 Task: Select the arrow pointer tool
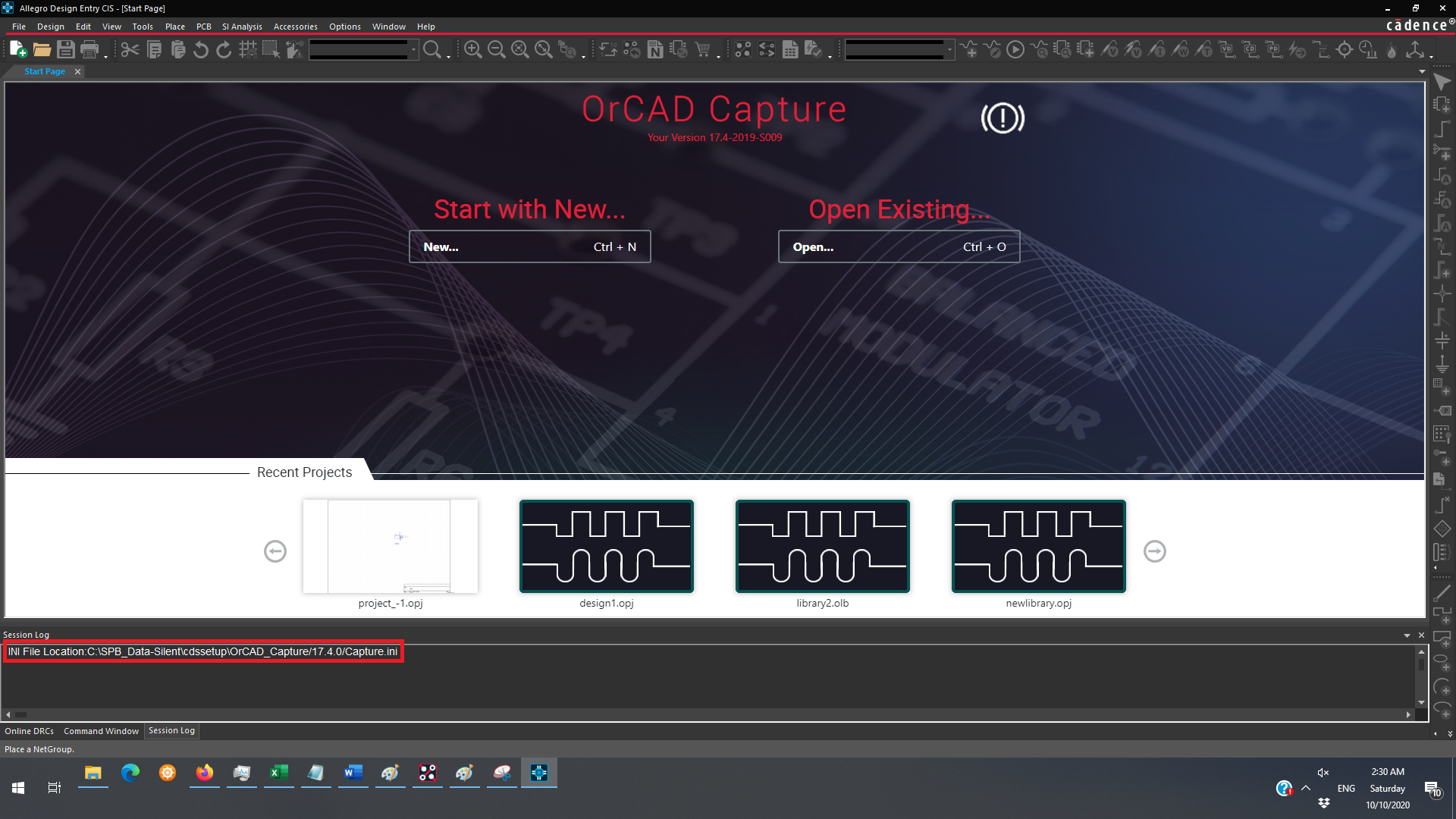click(x=1442, y=82)
